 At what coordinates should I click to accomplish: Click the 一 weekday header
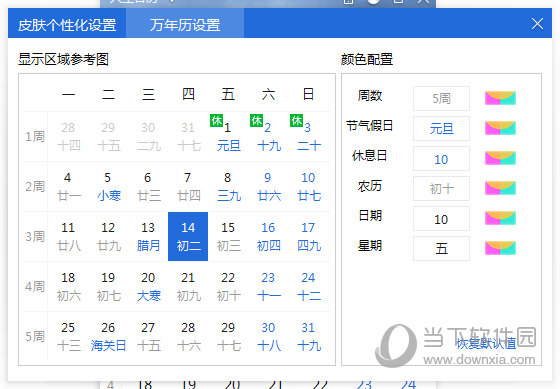point(68,94)
